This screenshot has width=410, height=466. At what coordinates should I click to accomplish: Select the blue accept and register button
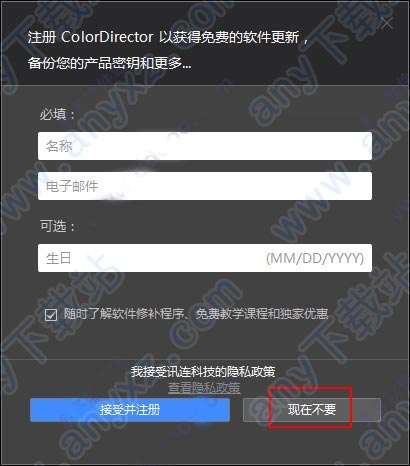click(130, 410)
